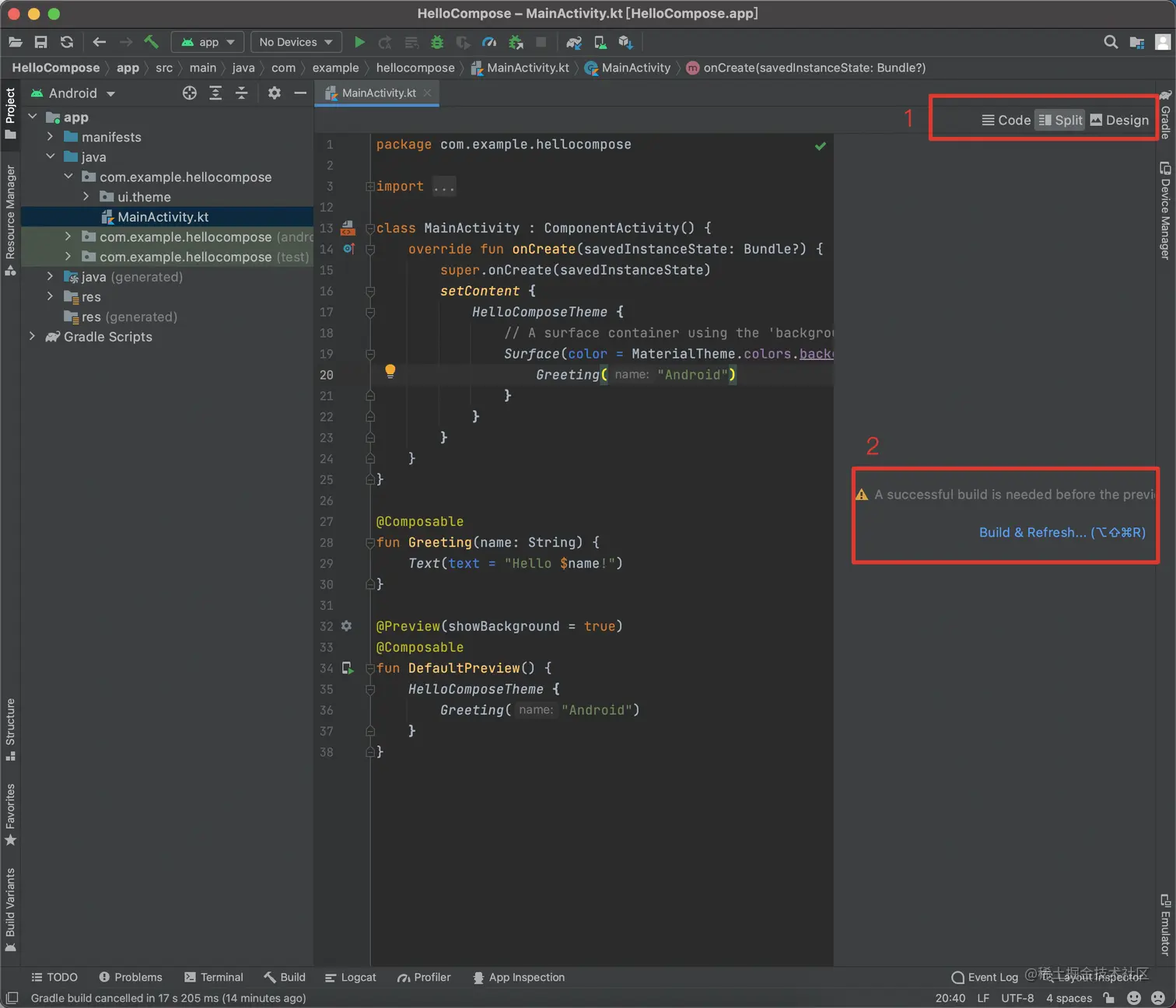Click the related XML file gutter icon on line 13

click(x=348, y=228)
